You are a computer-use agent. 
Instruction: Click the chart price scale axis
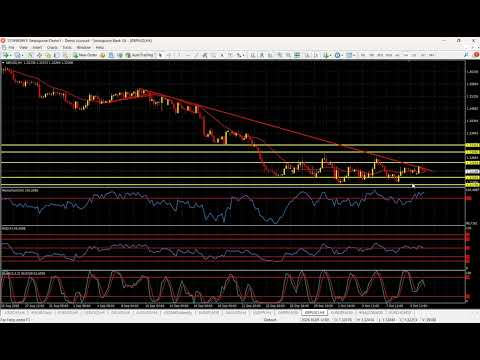tap(472, 123)
